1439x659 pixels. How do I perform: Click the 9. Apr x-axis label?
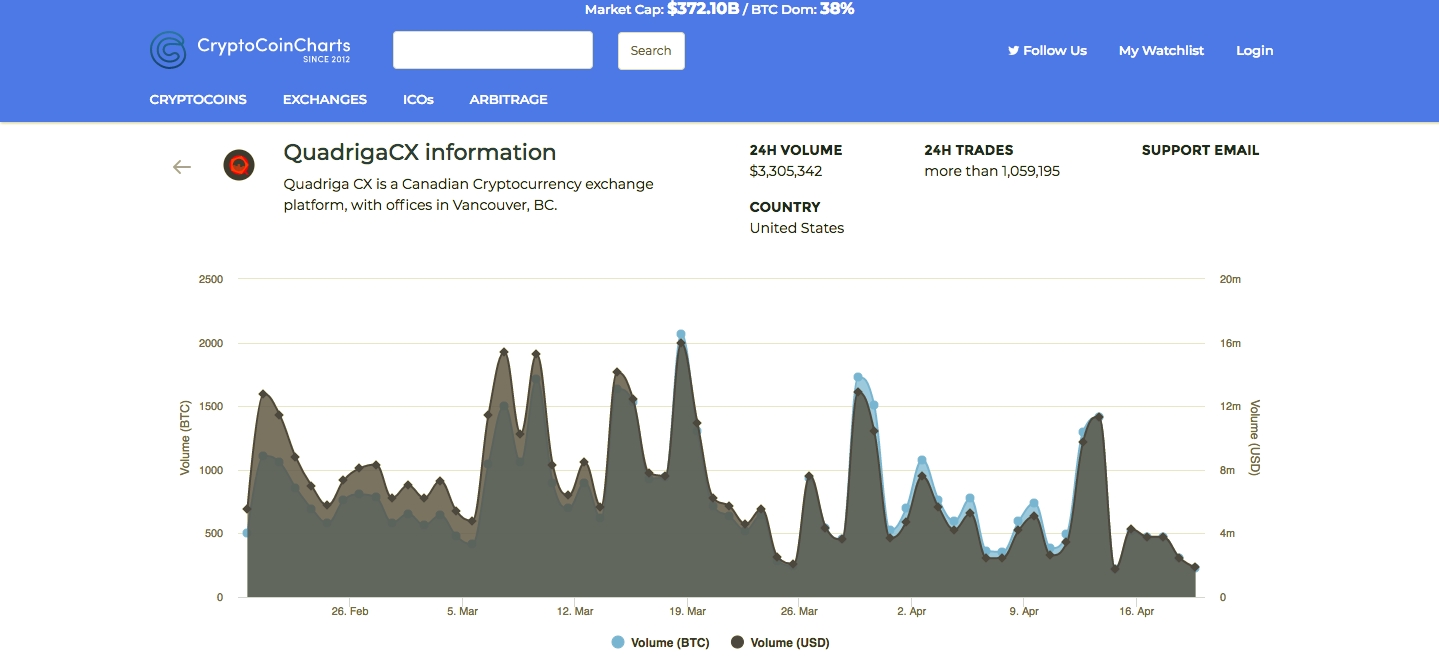pos(1024,611)
